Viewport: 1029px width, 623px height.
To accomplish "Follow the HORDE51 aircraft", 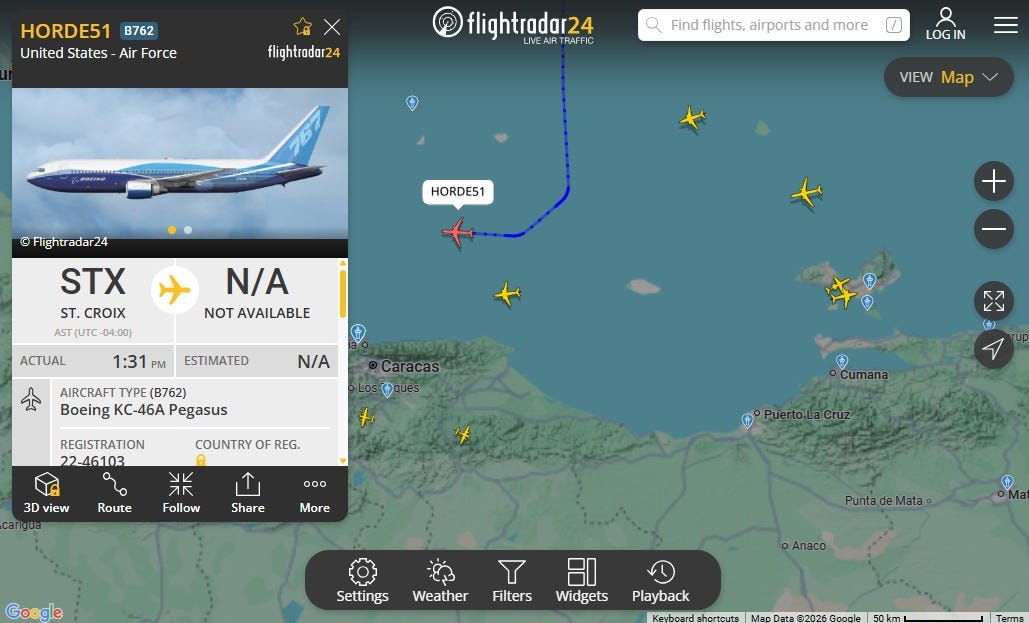I will click(x=181, y=493).
